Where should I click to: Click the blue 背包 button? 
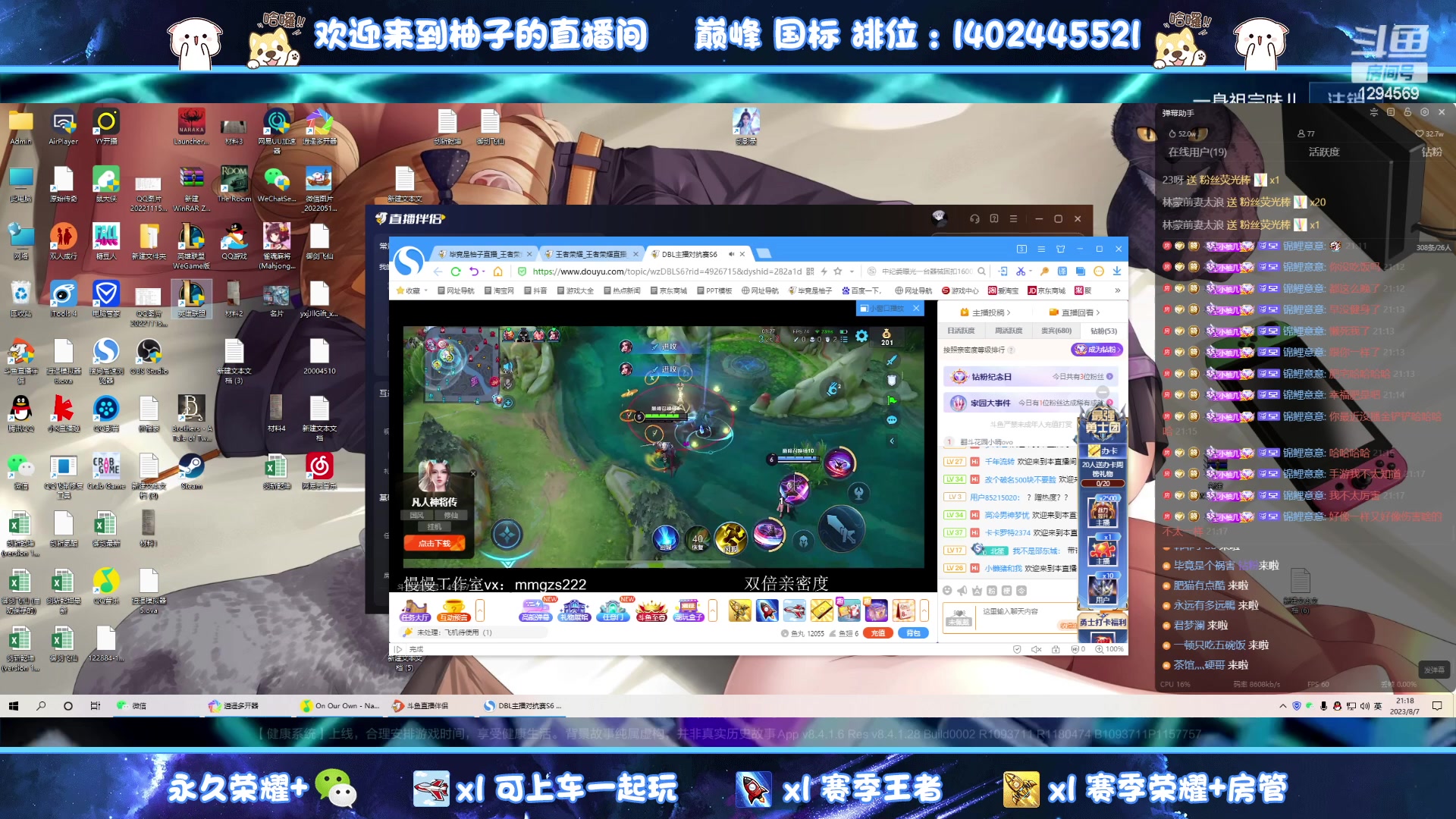tap(914, 633)
